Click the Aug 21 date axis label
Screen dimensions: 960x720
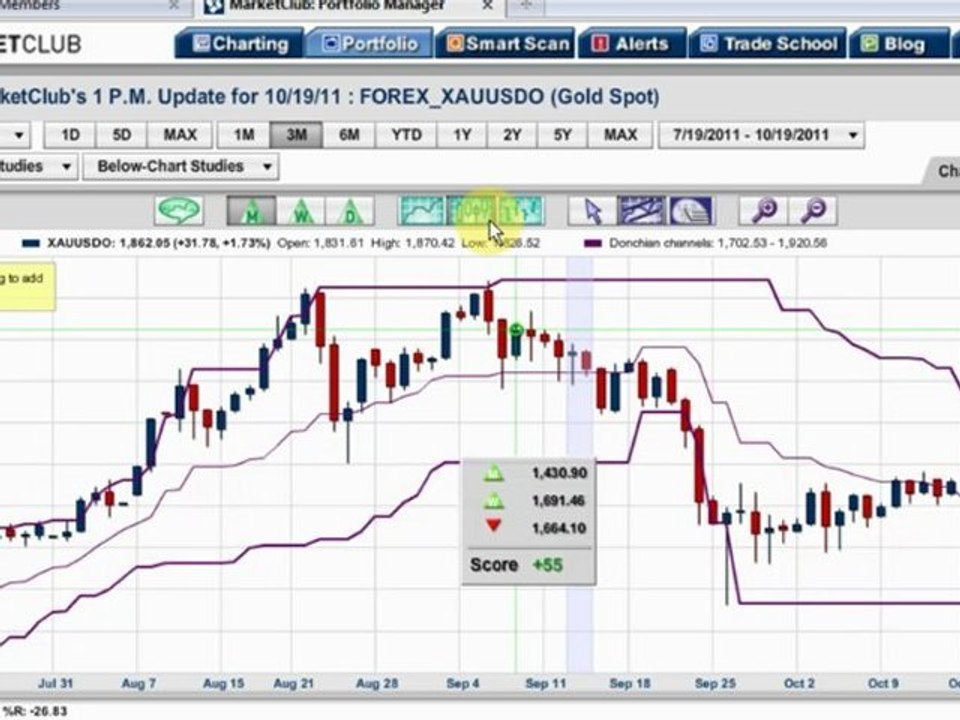point(293,683)
